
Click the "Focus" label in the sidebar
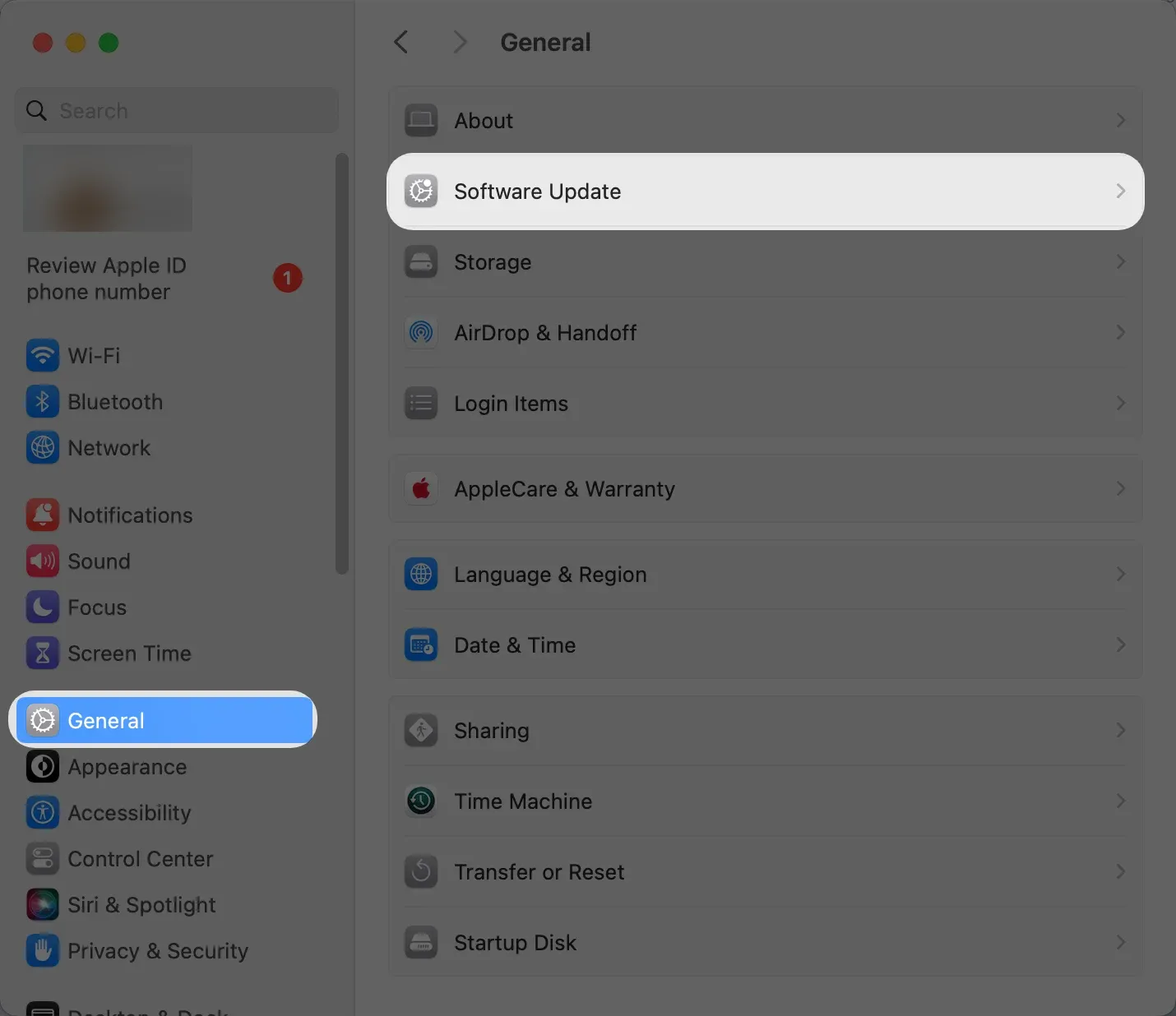[97, 607]
